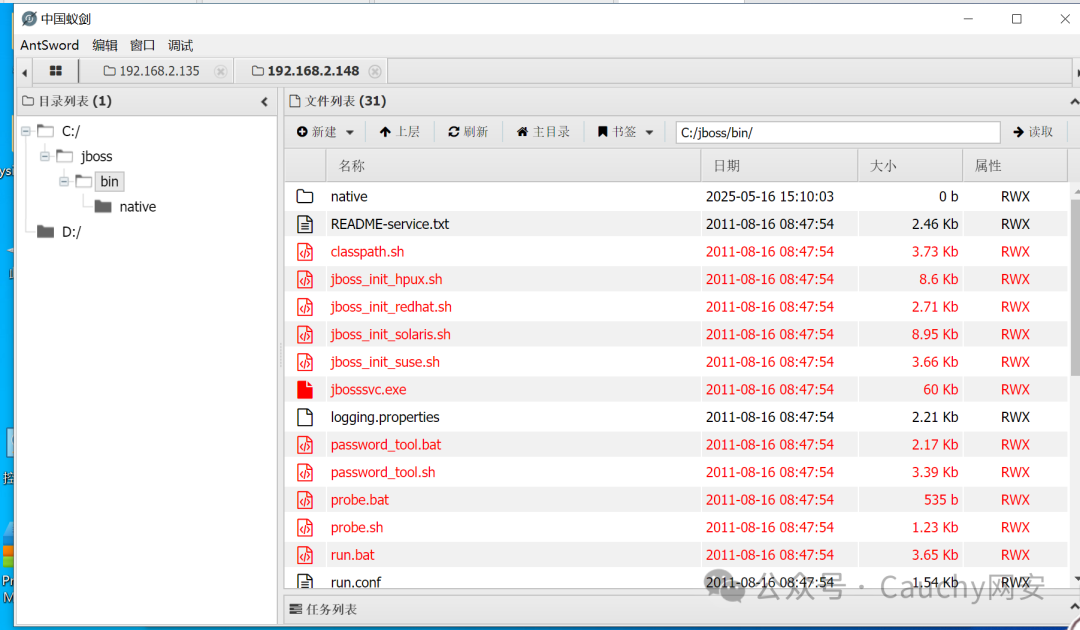This screenshot has width=1080, height=630.
Task: Click the 2025-05-16 15:10:03 date cell
Action: pos(769,197)
